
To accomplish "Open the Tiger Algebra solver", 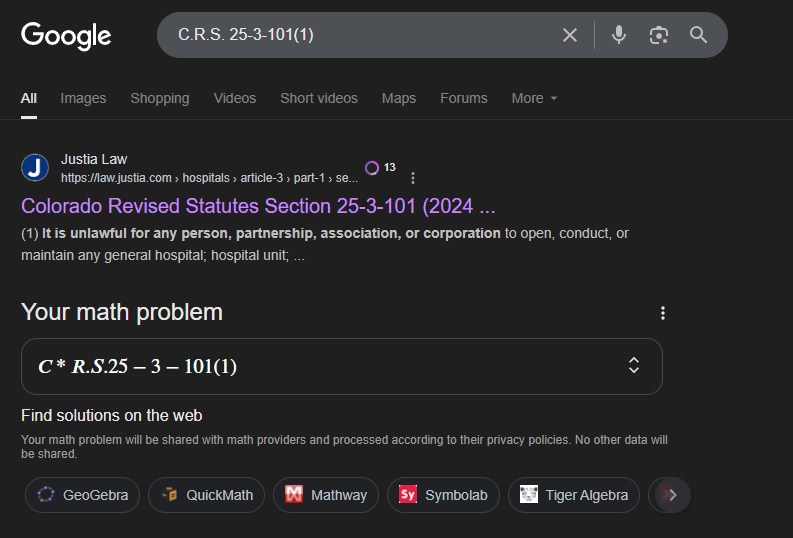I will (x=574, y=495).
